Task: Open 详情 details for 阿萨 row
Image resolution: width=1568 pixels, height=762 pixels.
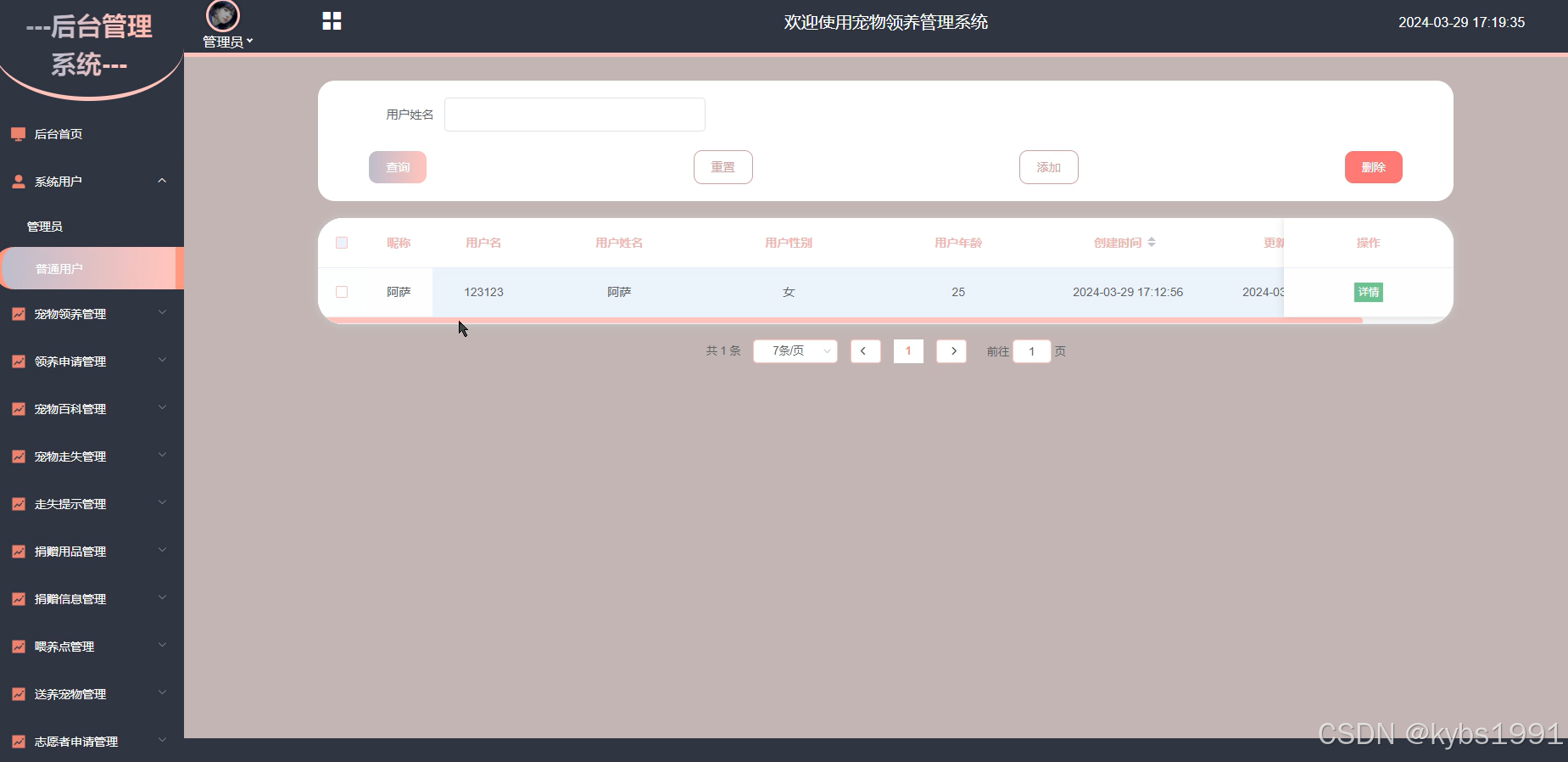Action: point(1369,292)
